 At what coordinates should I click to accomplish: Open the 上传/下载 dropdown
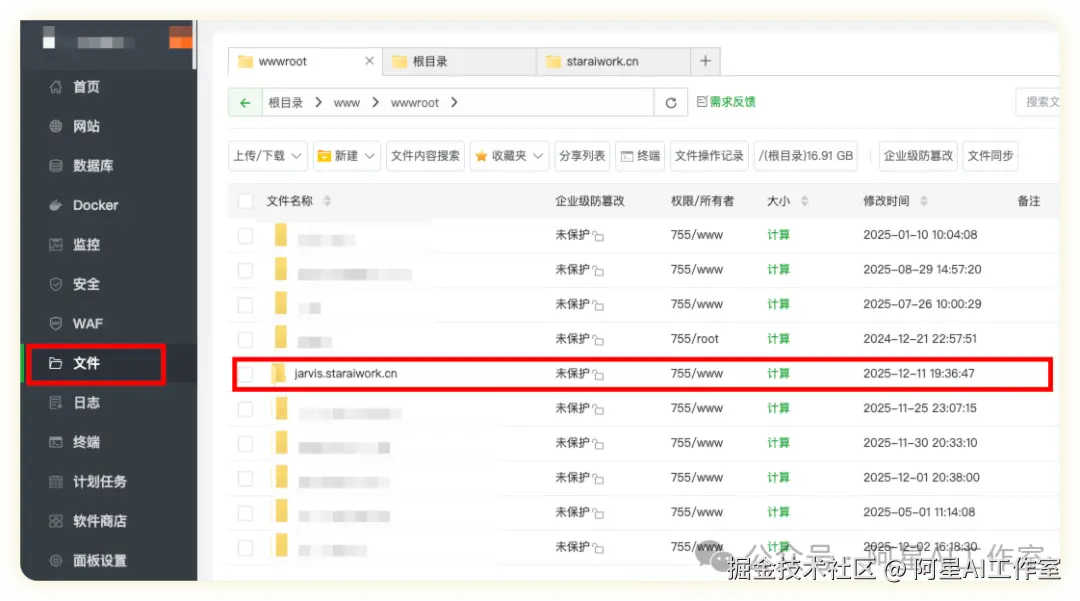point(267,156)
